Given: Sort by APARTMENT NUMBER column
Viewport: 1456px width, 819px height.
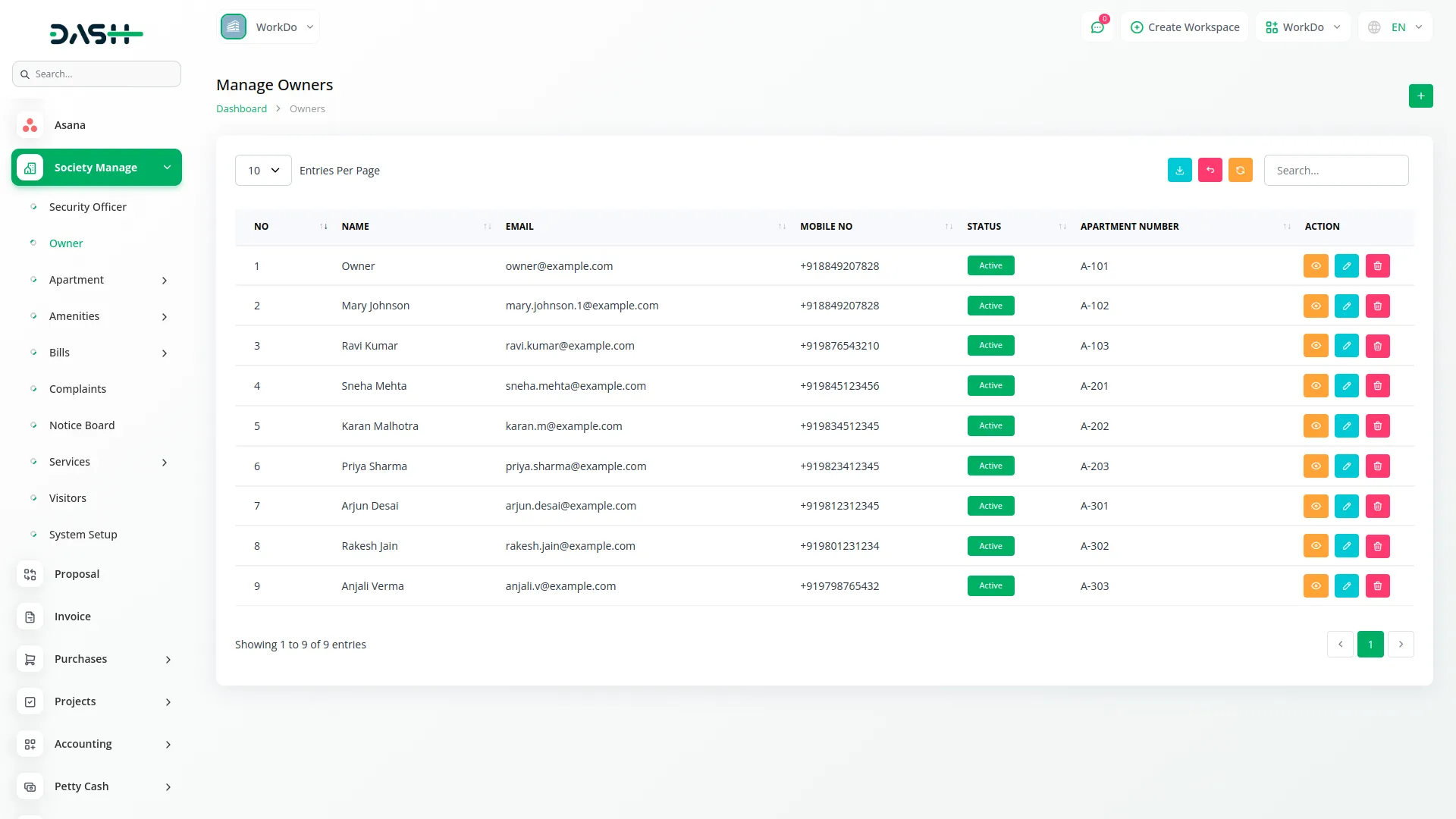Looking at the screenshot, I should pos(1185,227).
